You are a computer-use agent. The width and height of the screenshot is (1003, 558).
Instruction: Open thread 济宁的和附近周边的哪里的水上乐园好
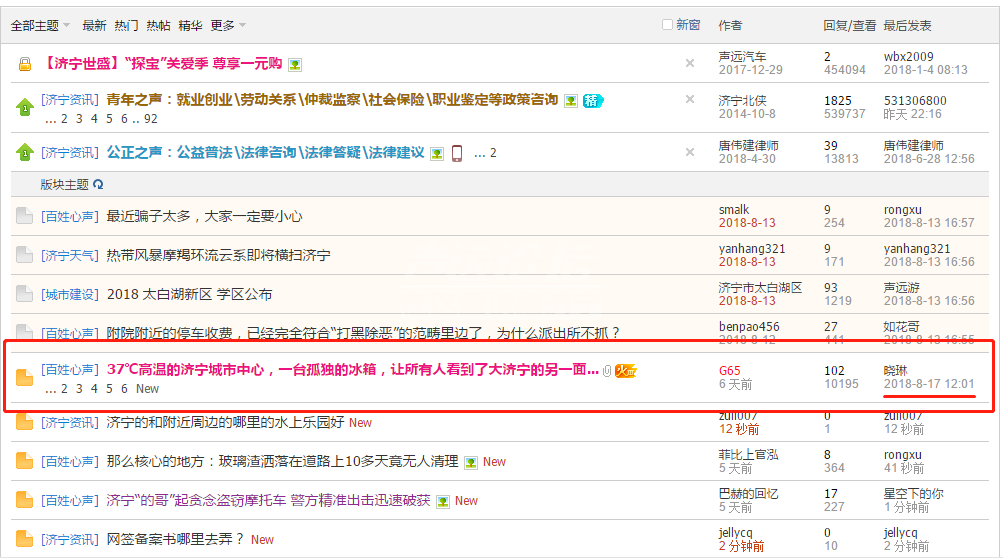click(225, 422)
